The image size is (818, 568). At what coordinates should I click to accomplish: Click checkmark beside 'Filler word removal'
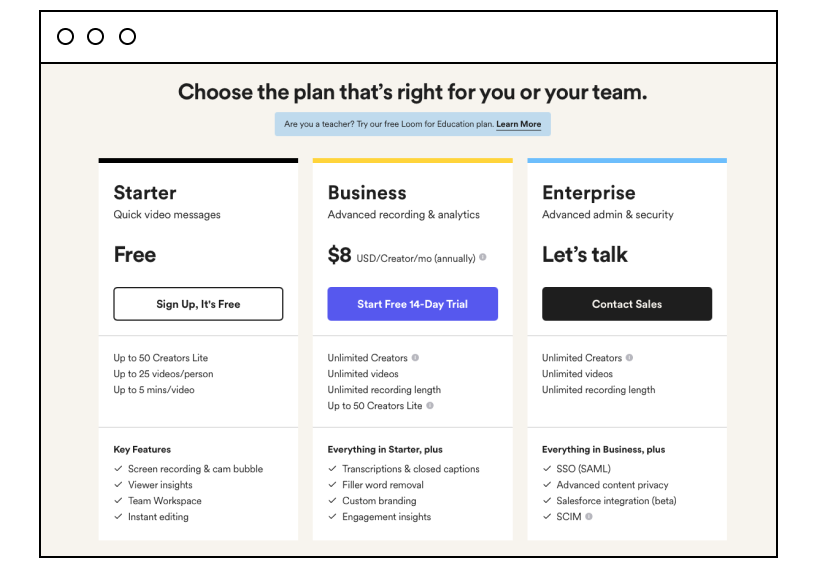tap(333, 485)
